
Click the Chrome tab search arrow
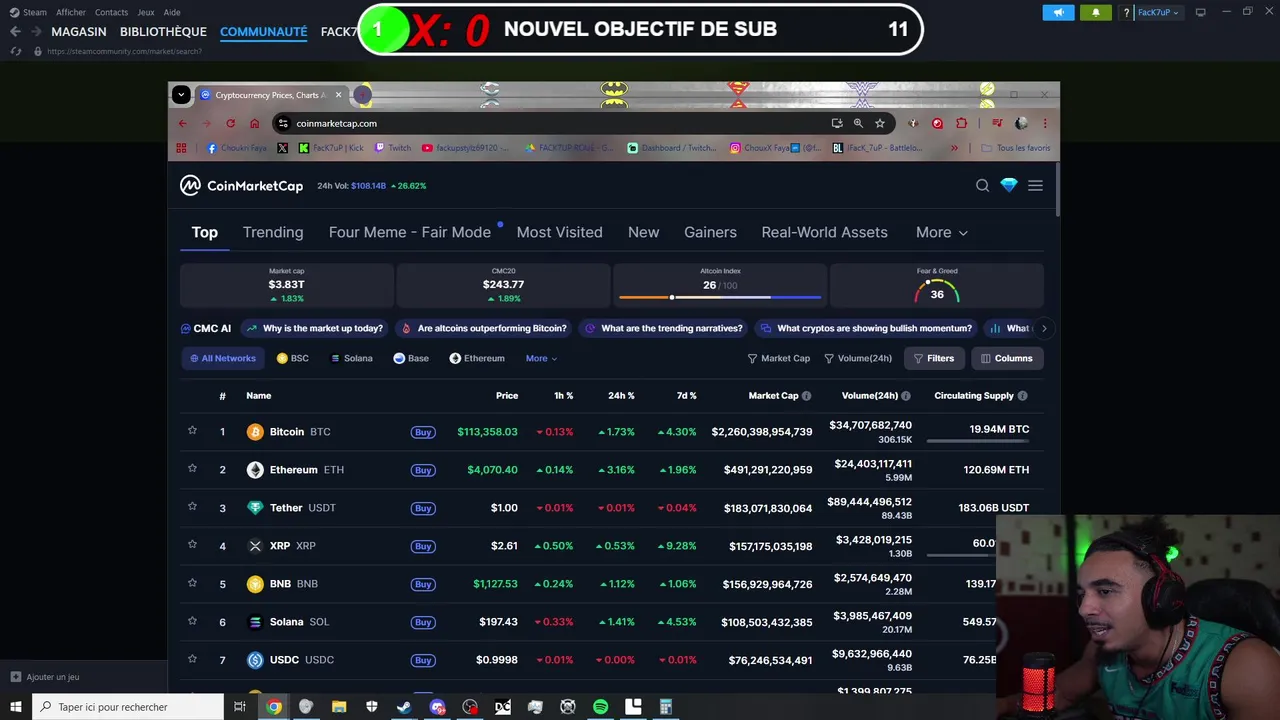click(181, 95)
